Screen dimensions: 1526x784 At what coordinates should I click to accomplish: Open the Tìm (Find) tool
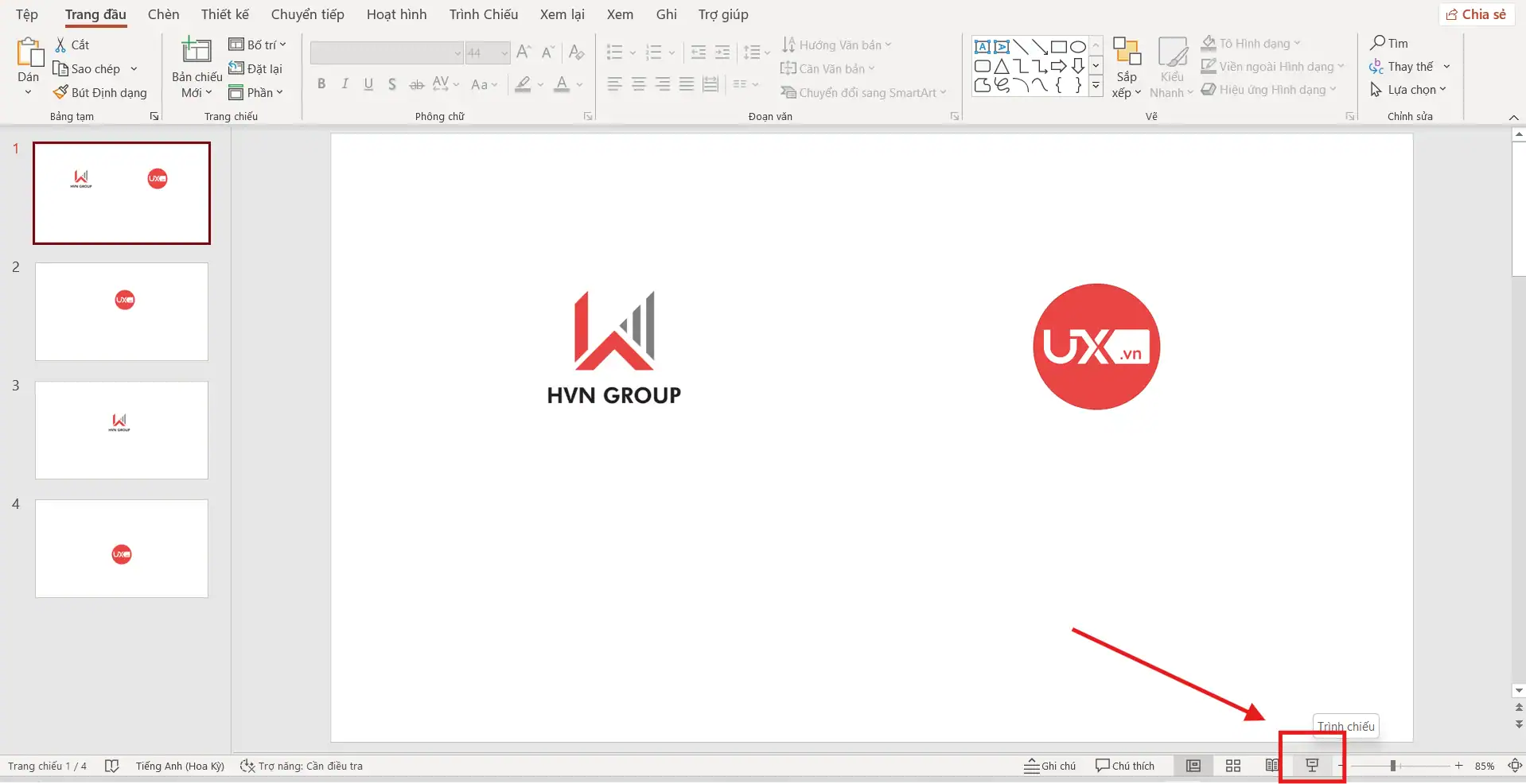pyautogui.click(x=1391, y=43)
